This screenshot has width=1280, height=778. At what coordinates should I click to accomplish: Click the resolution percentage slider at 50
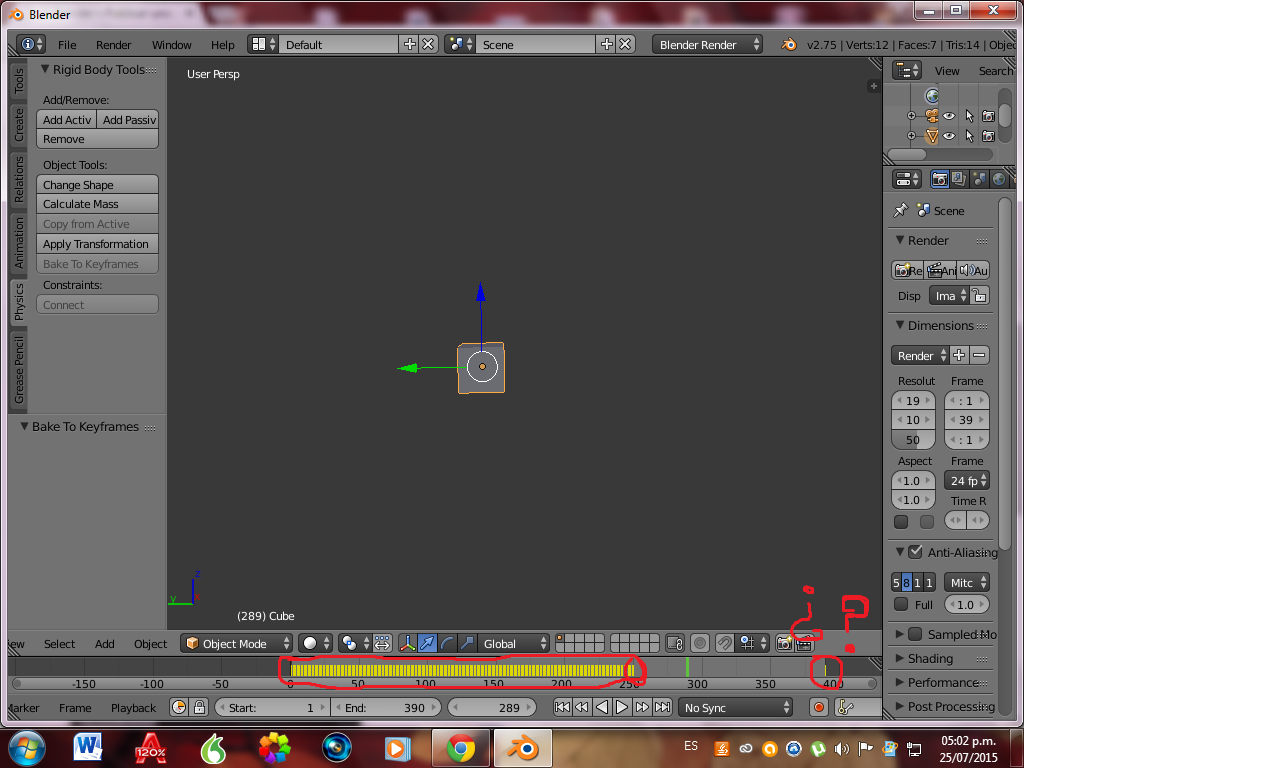click(x=913, y=440)
